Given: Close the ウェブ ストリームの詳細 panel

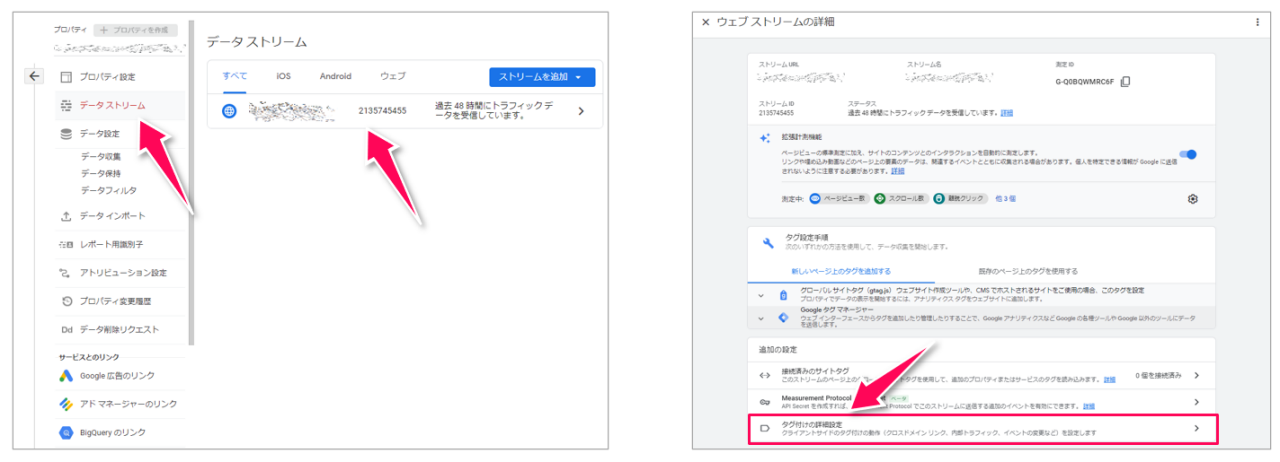Looking at the screenshot, I should click(706, 22).
